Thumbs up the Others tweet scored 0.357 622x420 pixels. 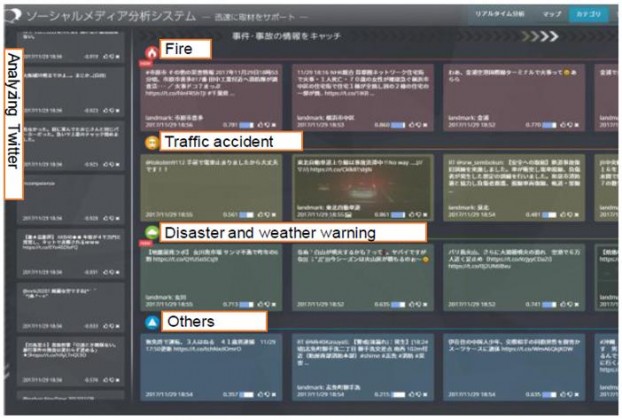[261, 395]
